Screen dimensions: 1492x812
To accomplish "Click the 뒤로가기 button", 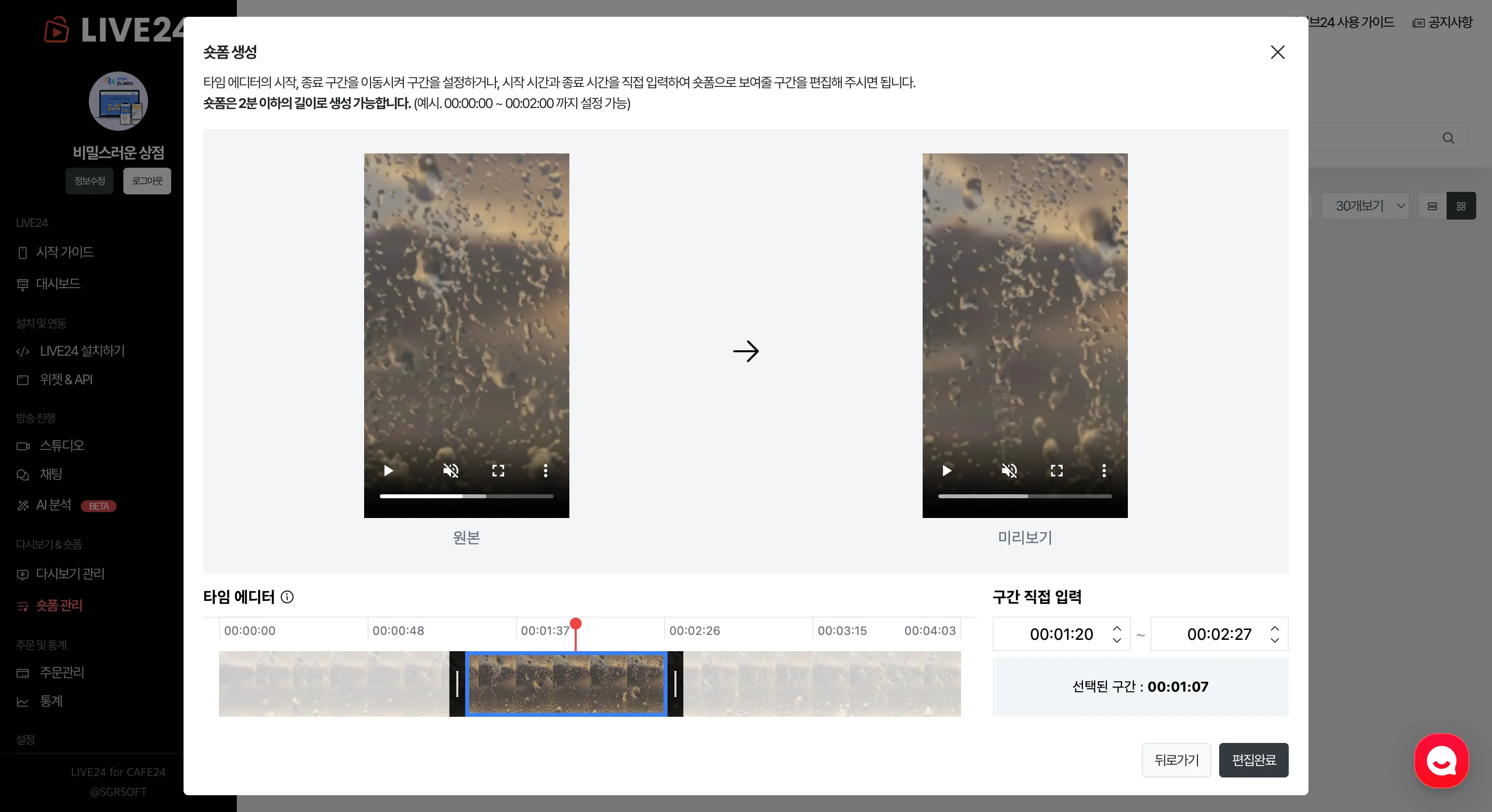I will (1176, 760).
